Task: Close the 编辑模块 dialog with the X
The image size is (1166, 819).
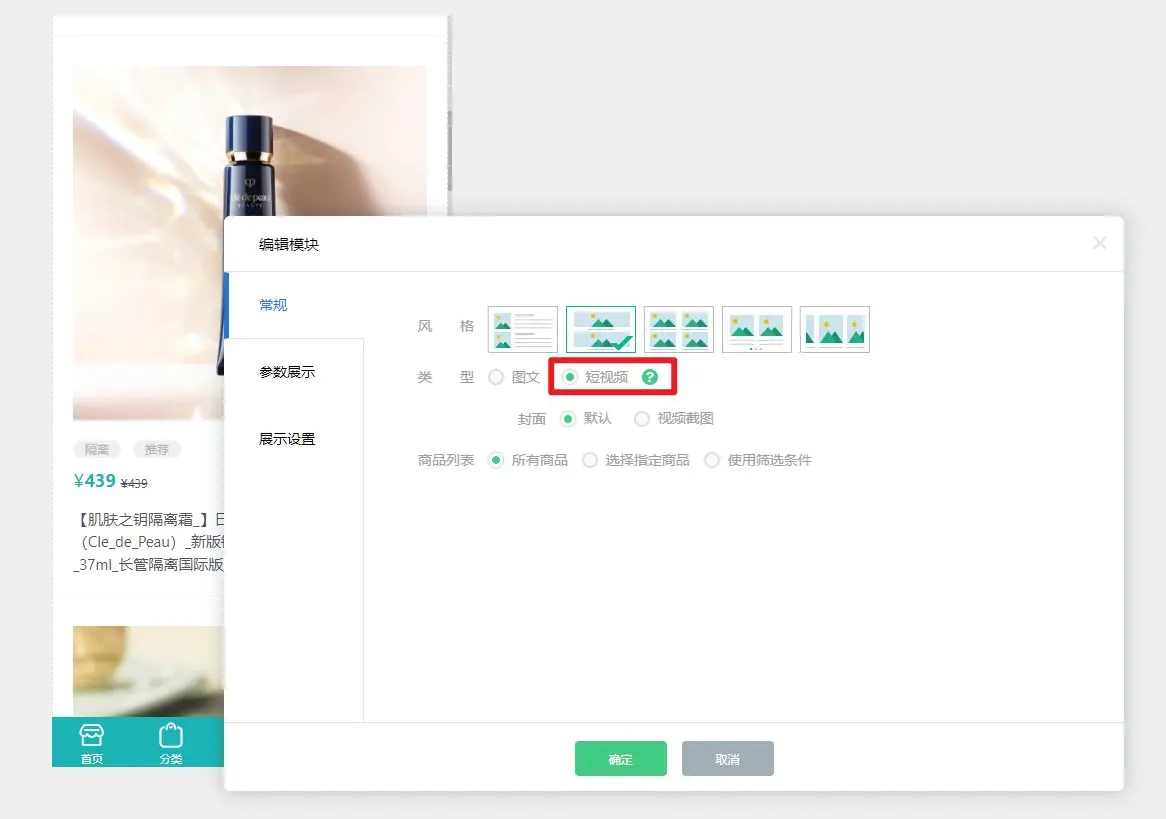Action: (1099, 243)
